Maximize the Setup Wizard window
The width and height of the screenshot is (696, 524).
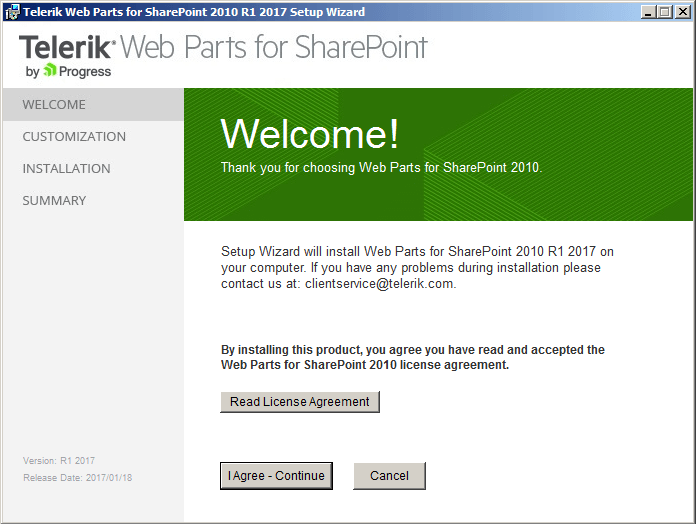pos(665,12)
